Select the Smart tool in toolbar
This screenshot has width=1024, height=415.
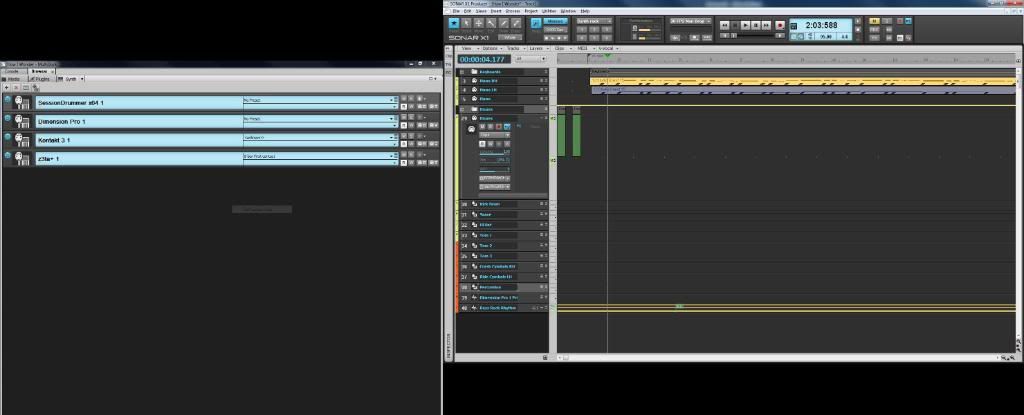(x=454, y=22)
